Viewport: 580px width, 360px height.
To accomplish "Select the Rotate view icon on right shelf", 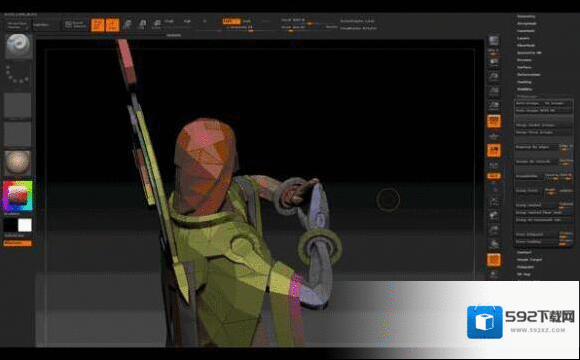I will click(x=494, y=244).
